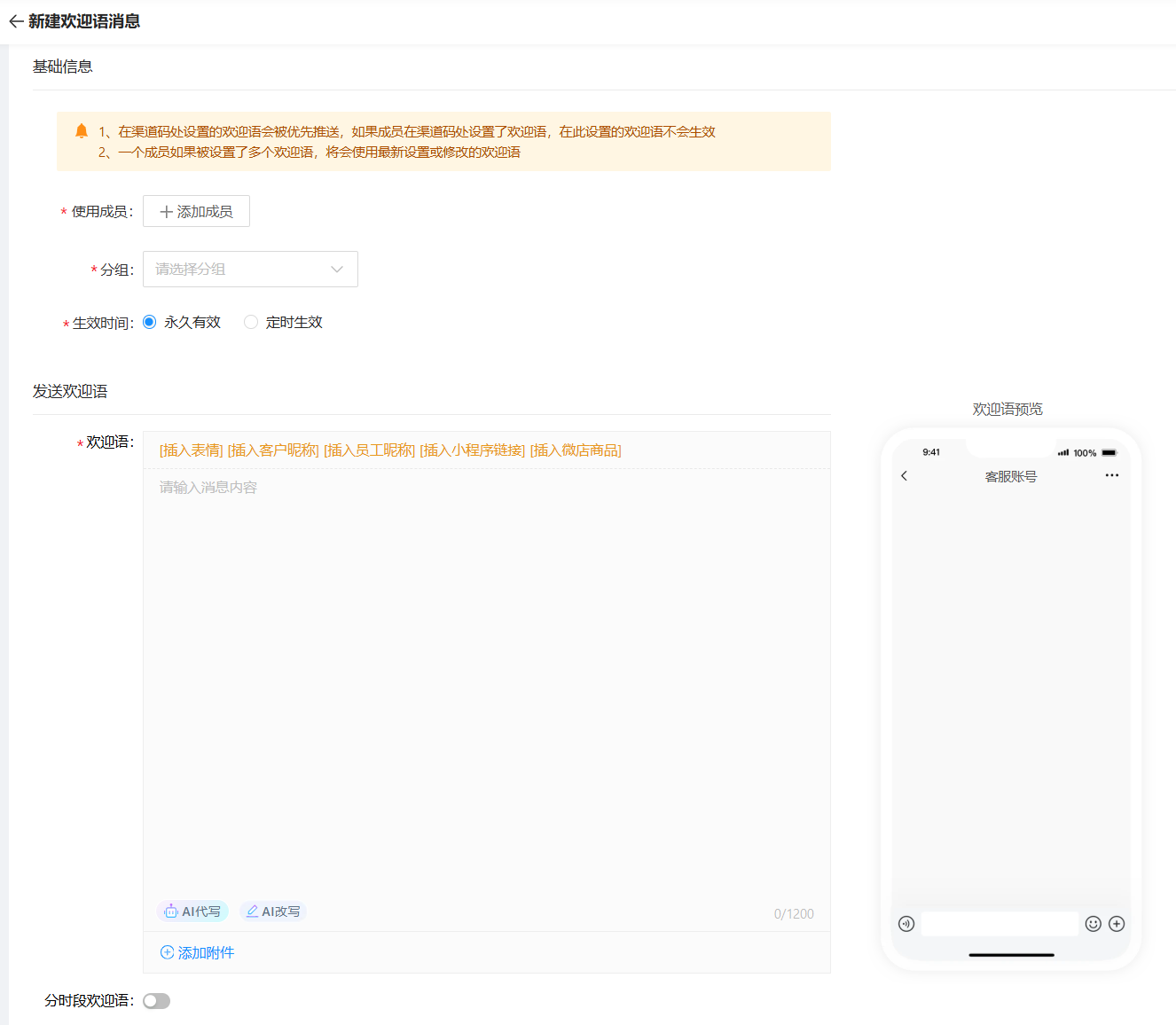The width and height of the screenshot is (1176, 1025).
Task: Click 插入员工昵称 in the editor toolbar
Action: [369, 450]
